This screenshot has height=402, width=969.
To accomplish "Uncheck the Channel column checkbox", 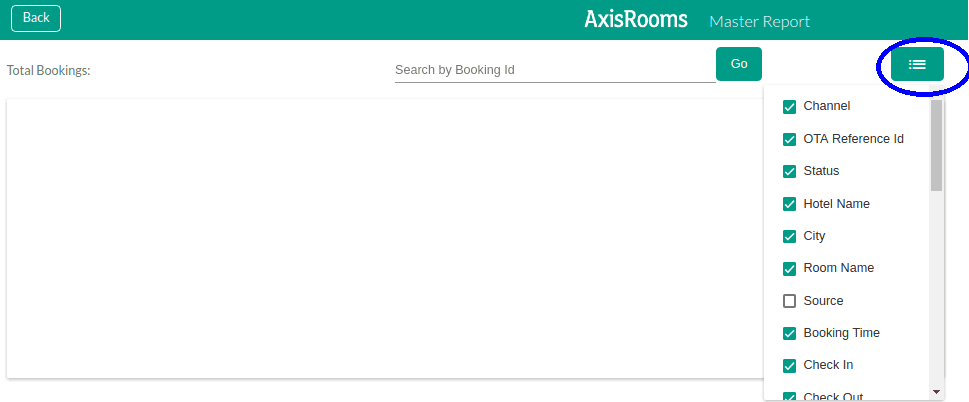I will [789, 107].
